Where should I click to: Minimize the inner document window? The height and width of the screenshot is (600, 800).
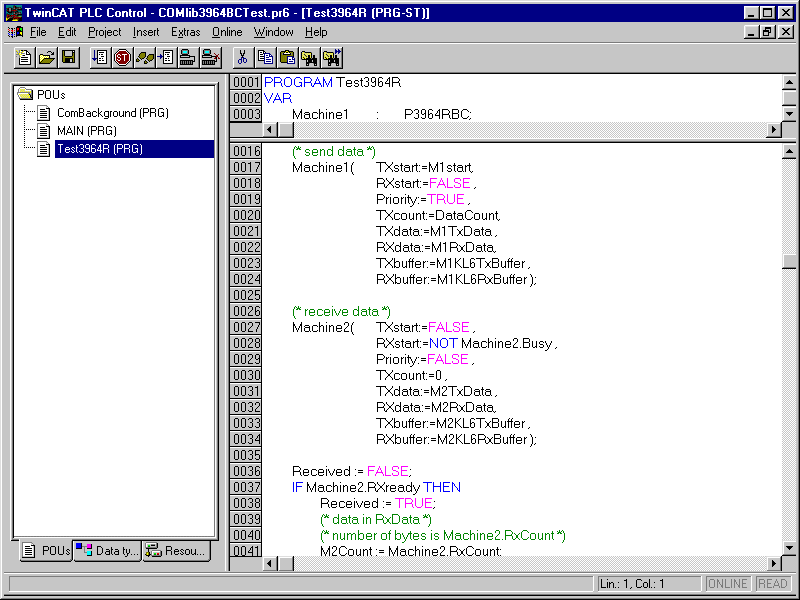click(x=751, y=32)
